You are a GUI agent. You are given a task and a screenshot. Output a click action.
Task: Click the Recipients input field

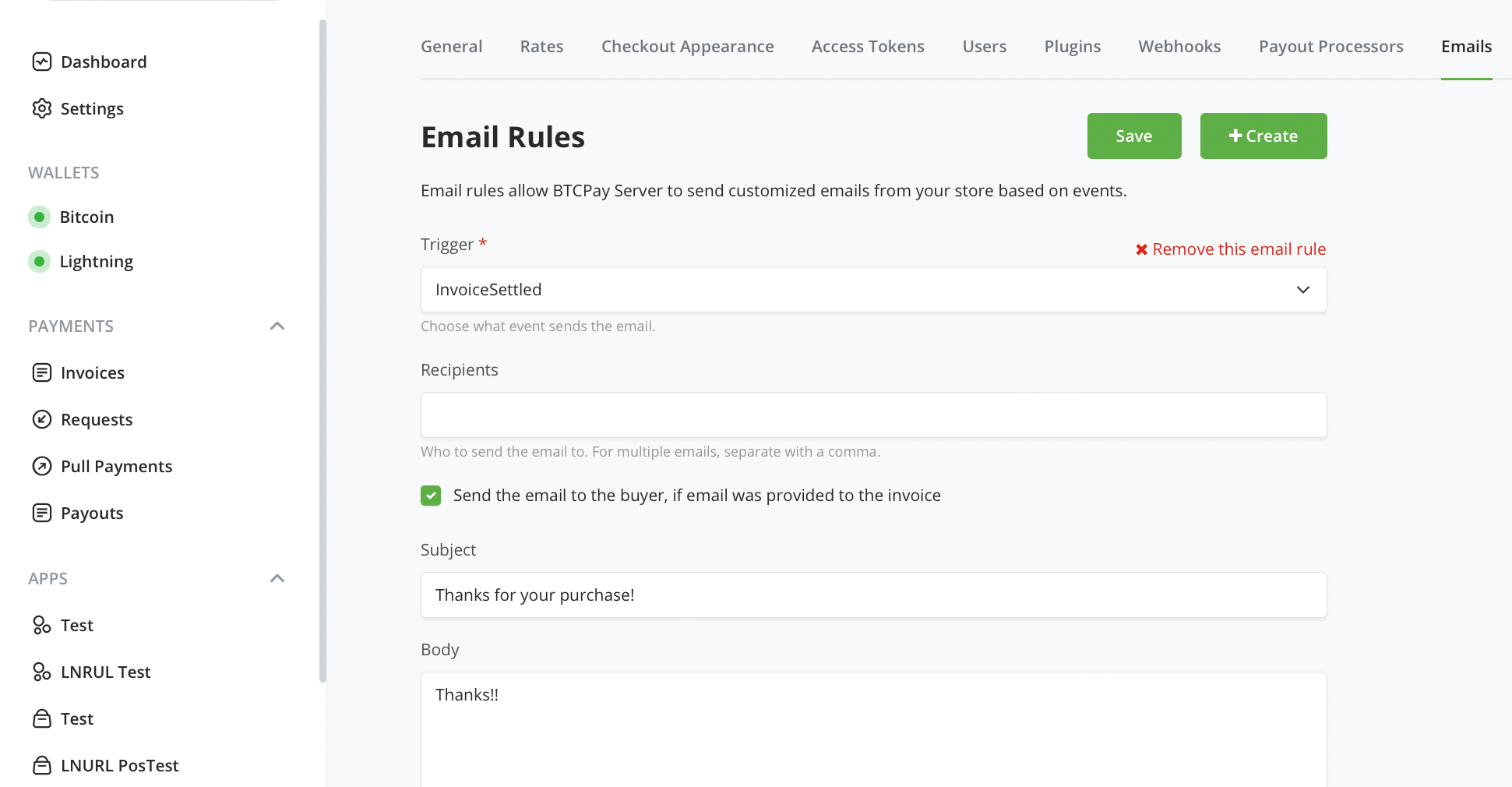[x=873, y=415]
